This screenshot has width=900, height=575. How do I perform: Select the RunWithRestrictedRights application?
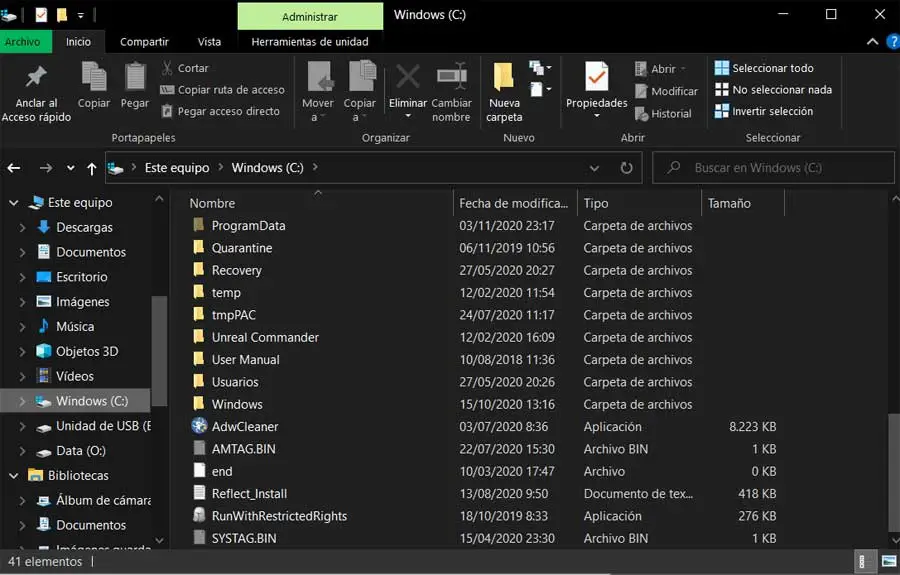point(279,516)
